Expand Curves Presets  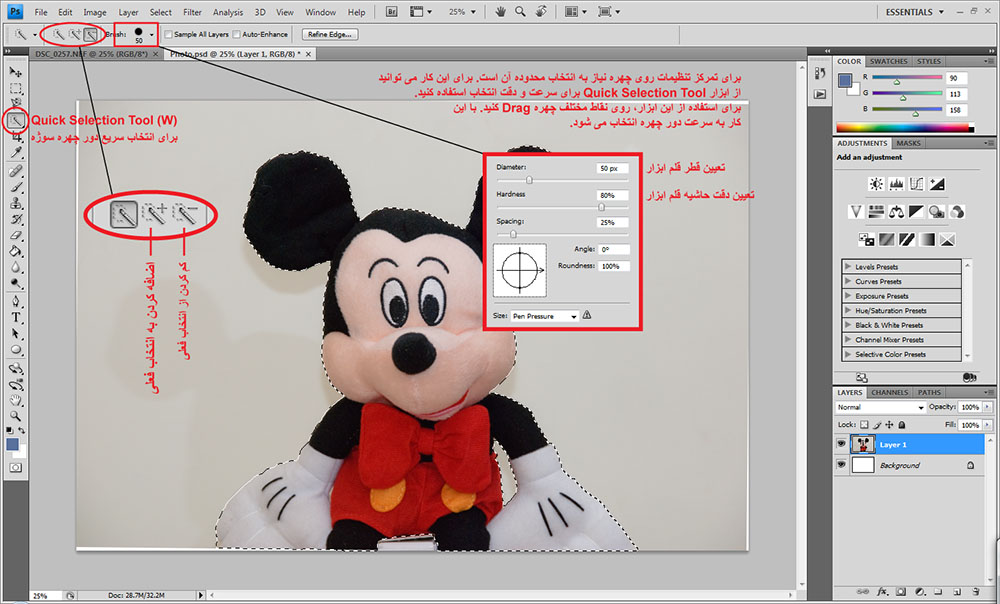click(848, 281)
